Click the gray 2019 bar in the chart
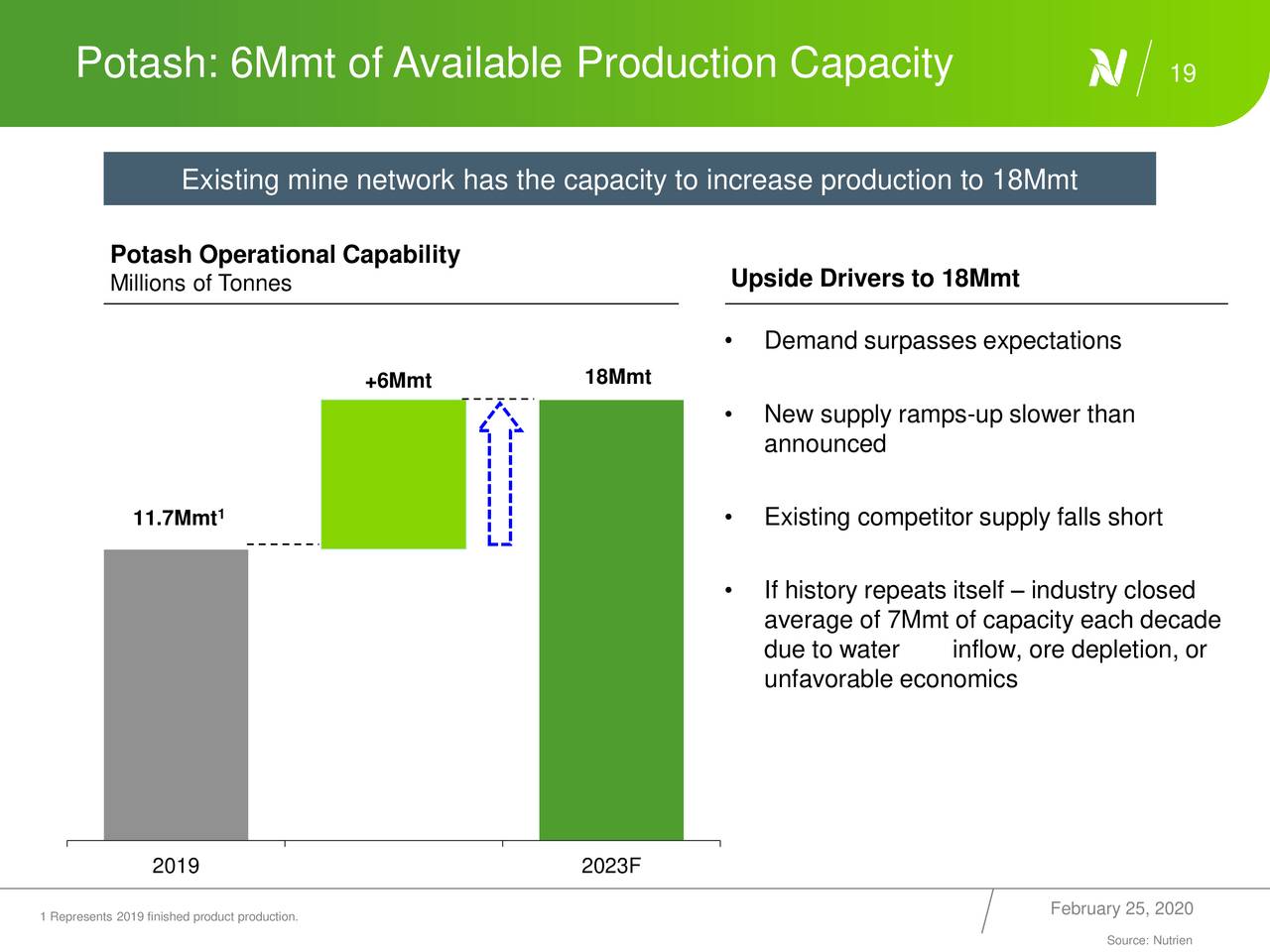1270x952 pixels. coord(176,694)
